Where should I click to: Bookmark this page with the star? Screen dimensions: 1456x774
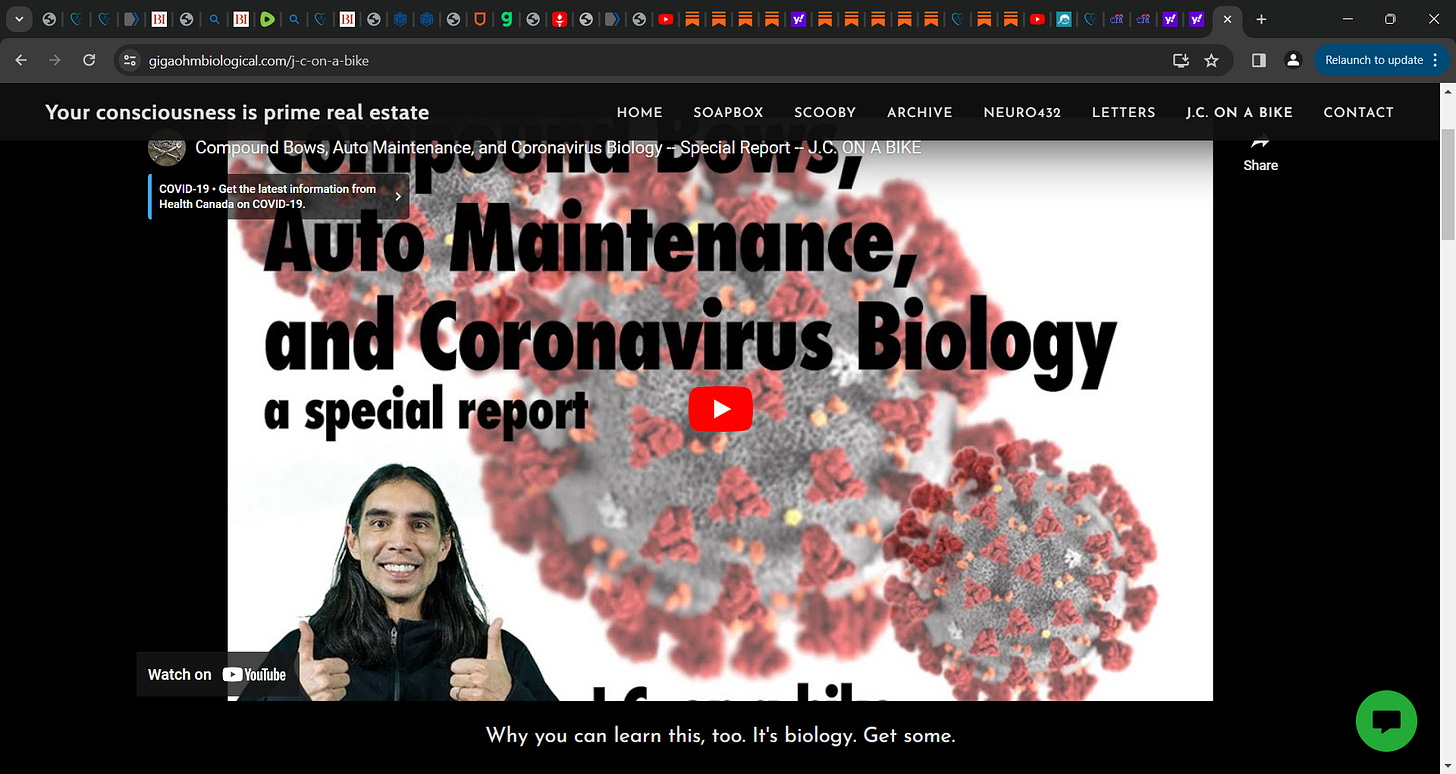[x=1211, y=60]
